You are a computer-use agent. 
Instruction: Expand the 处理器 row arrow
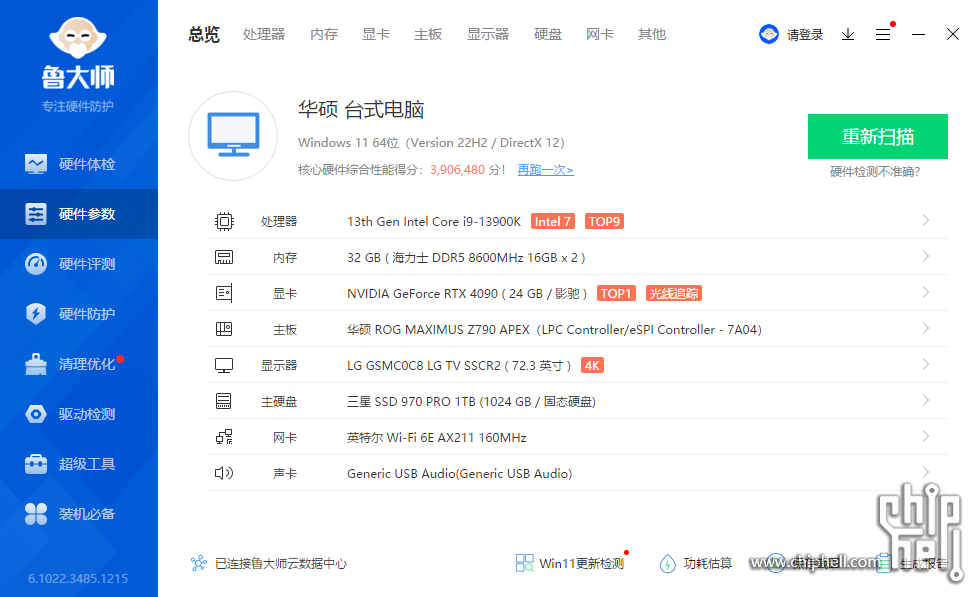pyautogui.click(x=926, y=221)
